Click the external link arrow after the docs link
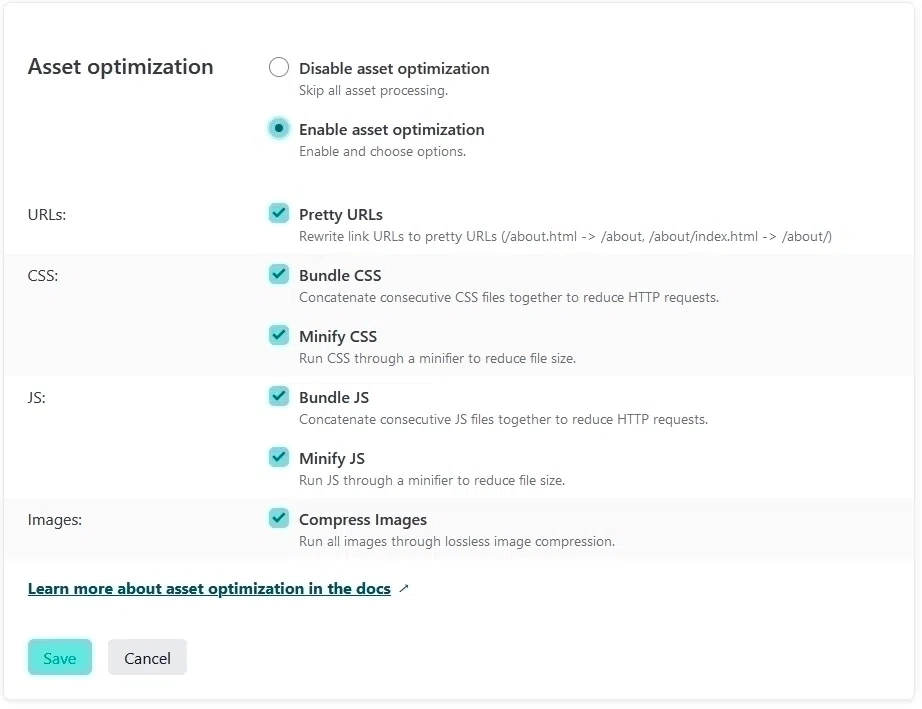This screenshot has width=922, height=709. tap(403, 588)
